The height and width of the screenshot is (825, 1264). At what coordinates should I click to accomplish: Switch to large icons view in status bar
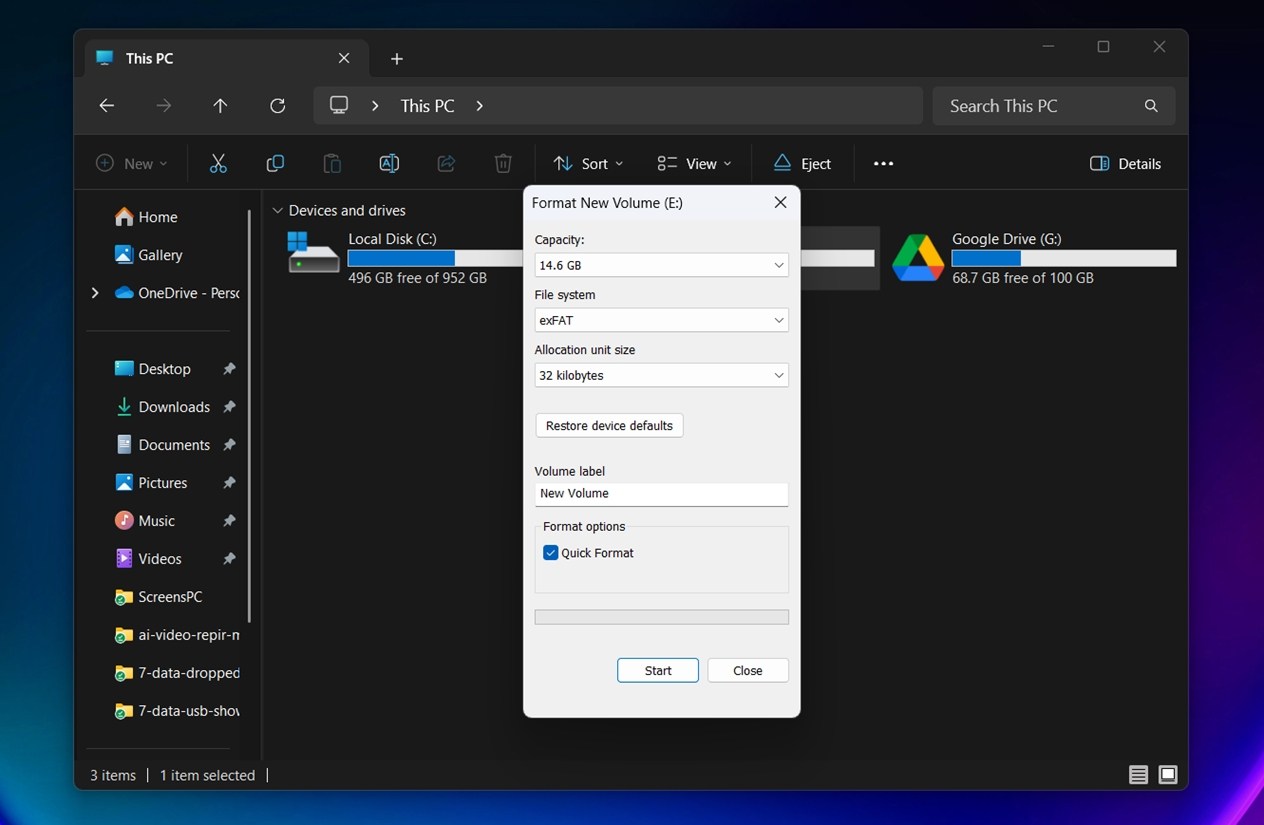tap(1168, 775)
